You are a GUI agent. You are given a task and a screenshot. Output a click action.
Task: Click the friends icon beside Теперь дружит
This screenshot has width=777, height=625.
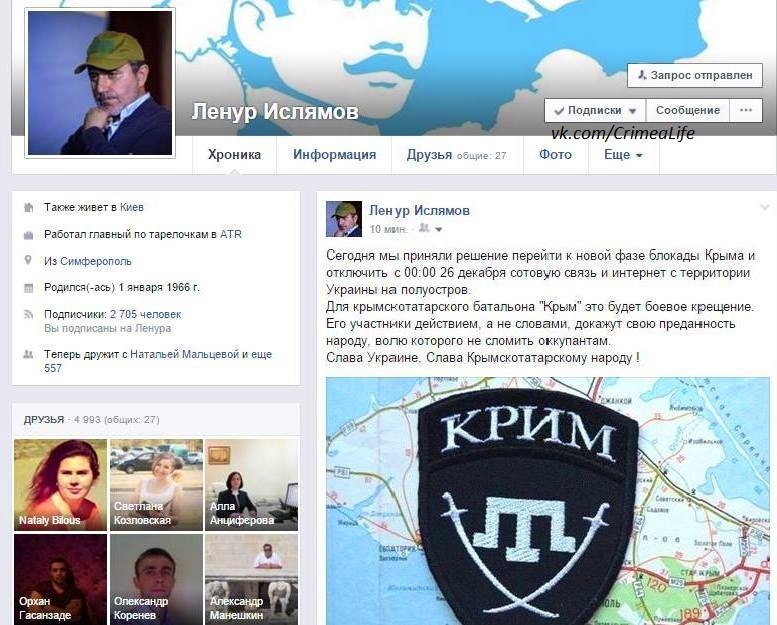[28, 354]
